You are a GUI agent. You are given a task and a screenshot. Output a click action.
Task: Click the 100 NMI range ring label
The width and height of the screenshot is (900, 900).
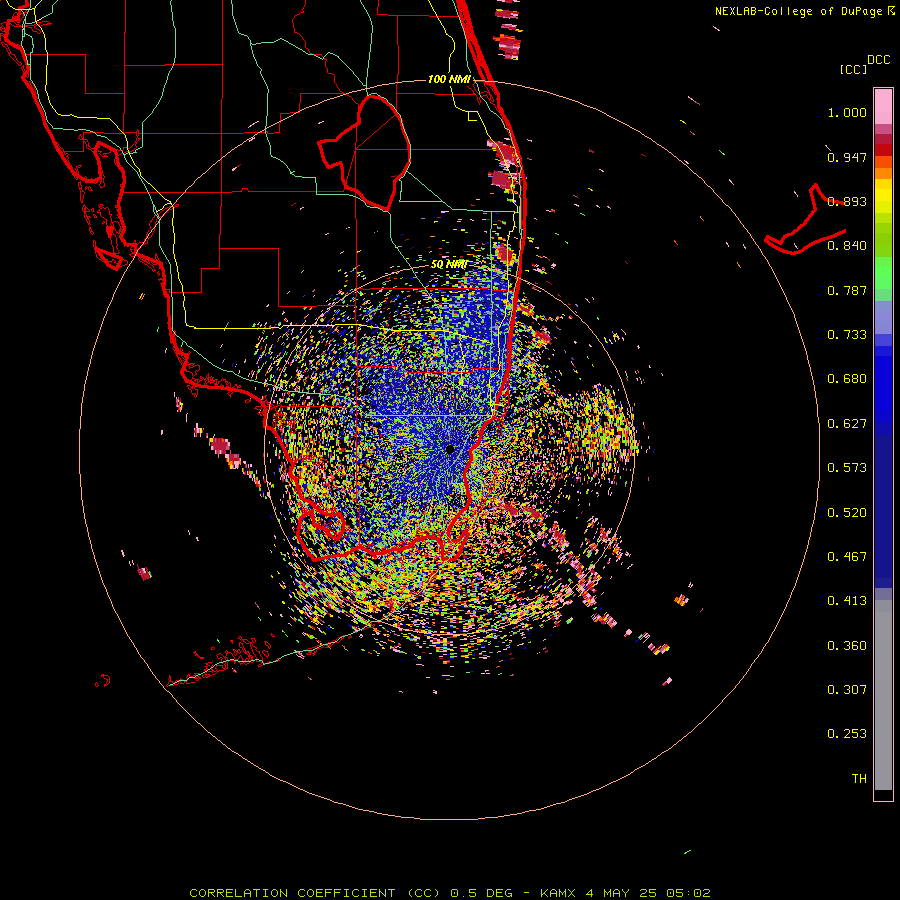(x=449, y=79)
